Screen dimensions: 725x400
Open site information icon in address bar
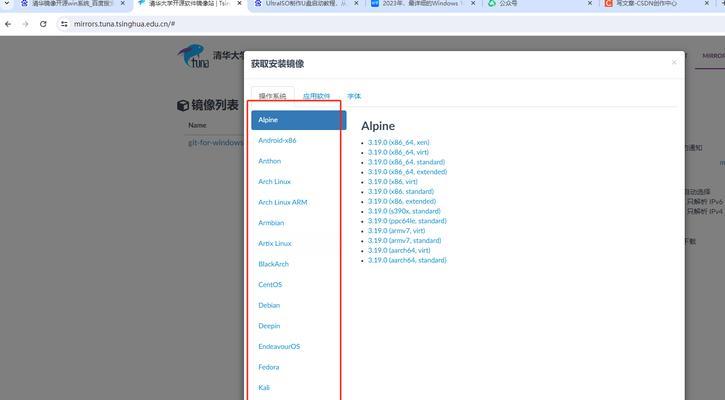pos(64,24)
